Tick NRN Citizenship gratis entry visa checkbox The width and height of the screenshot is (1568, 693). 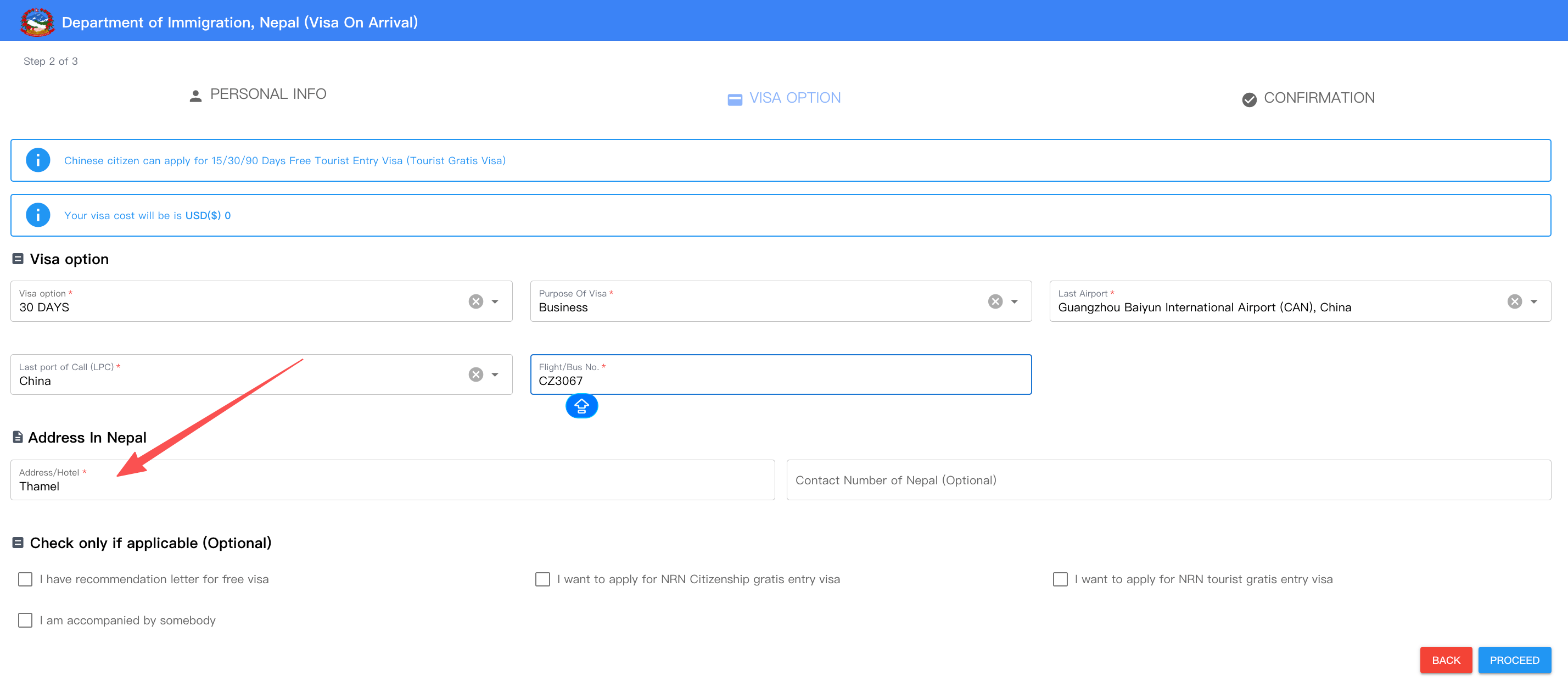[542, 579]
